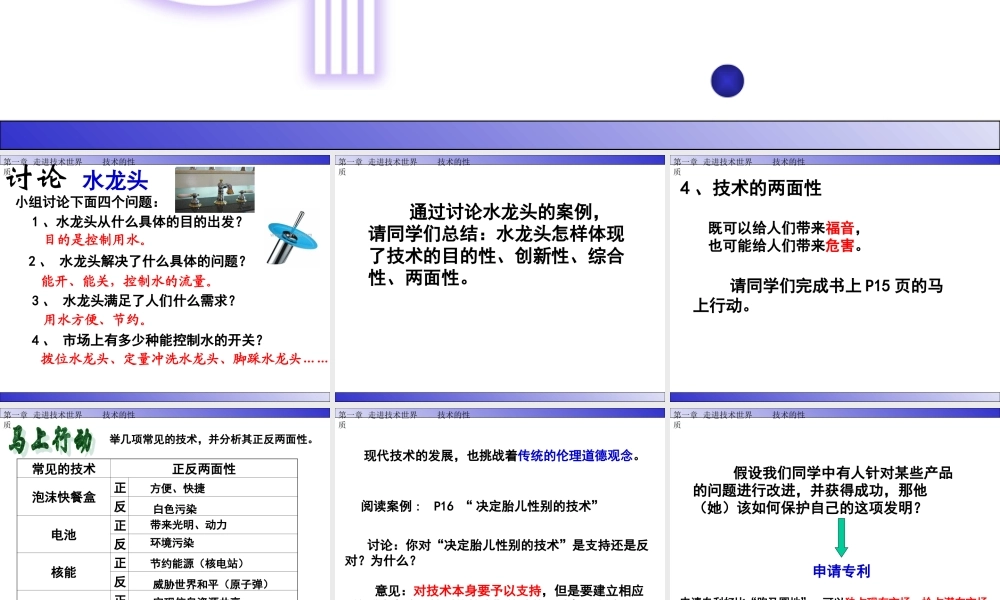Click the 讨论 word-art heading
1000x600 pixels.
(37, 180)
